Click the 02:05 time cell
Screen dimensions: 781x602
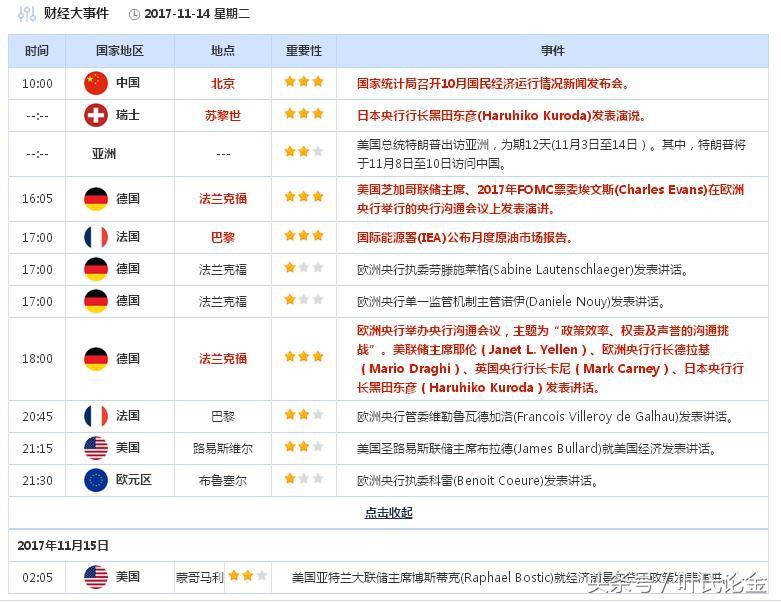(37, 578)
